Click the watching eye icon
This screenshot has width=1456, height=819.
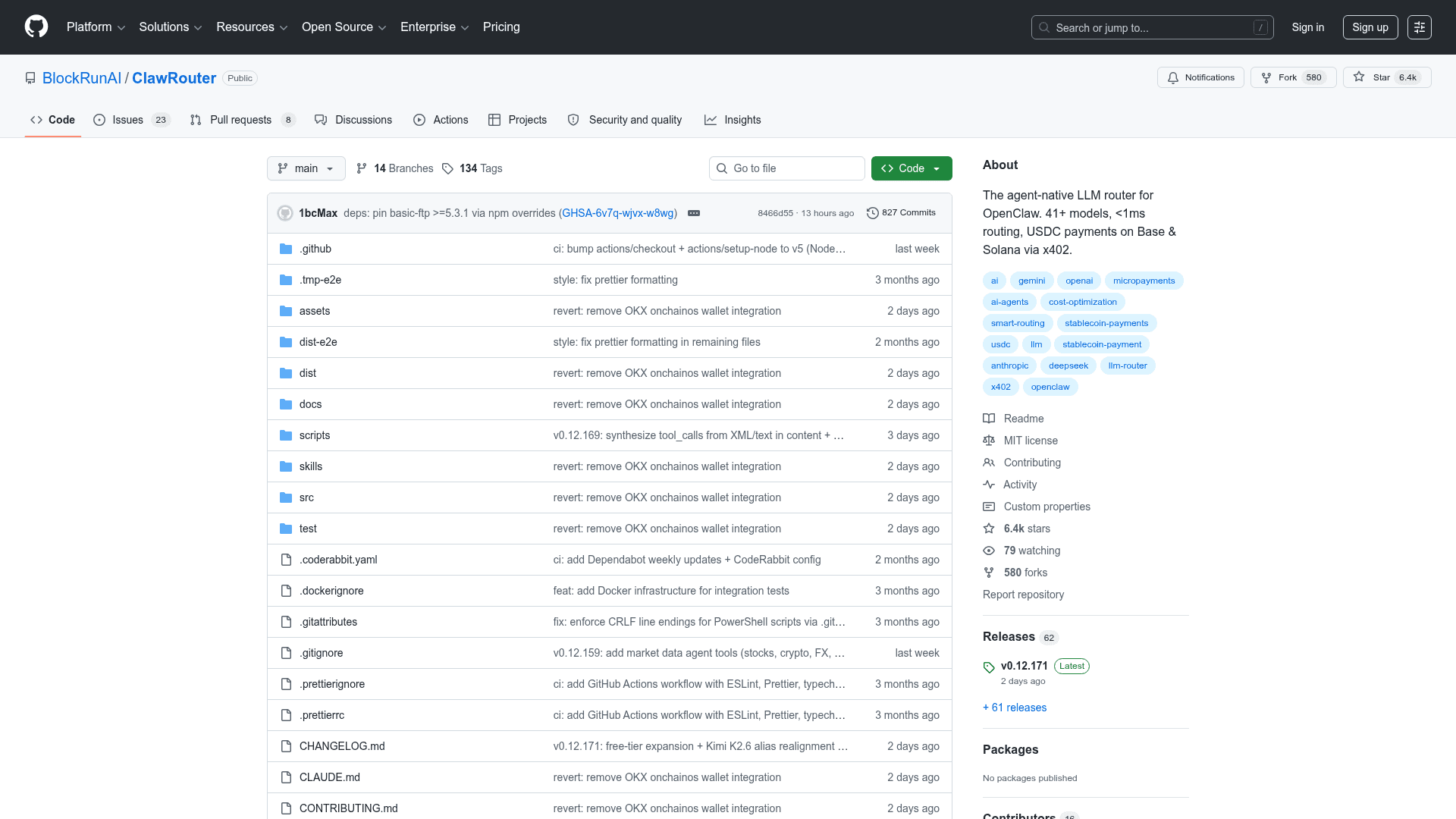[989, 551]
